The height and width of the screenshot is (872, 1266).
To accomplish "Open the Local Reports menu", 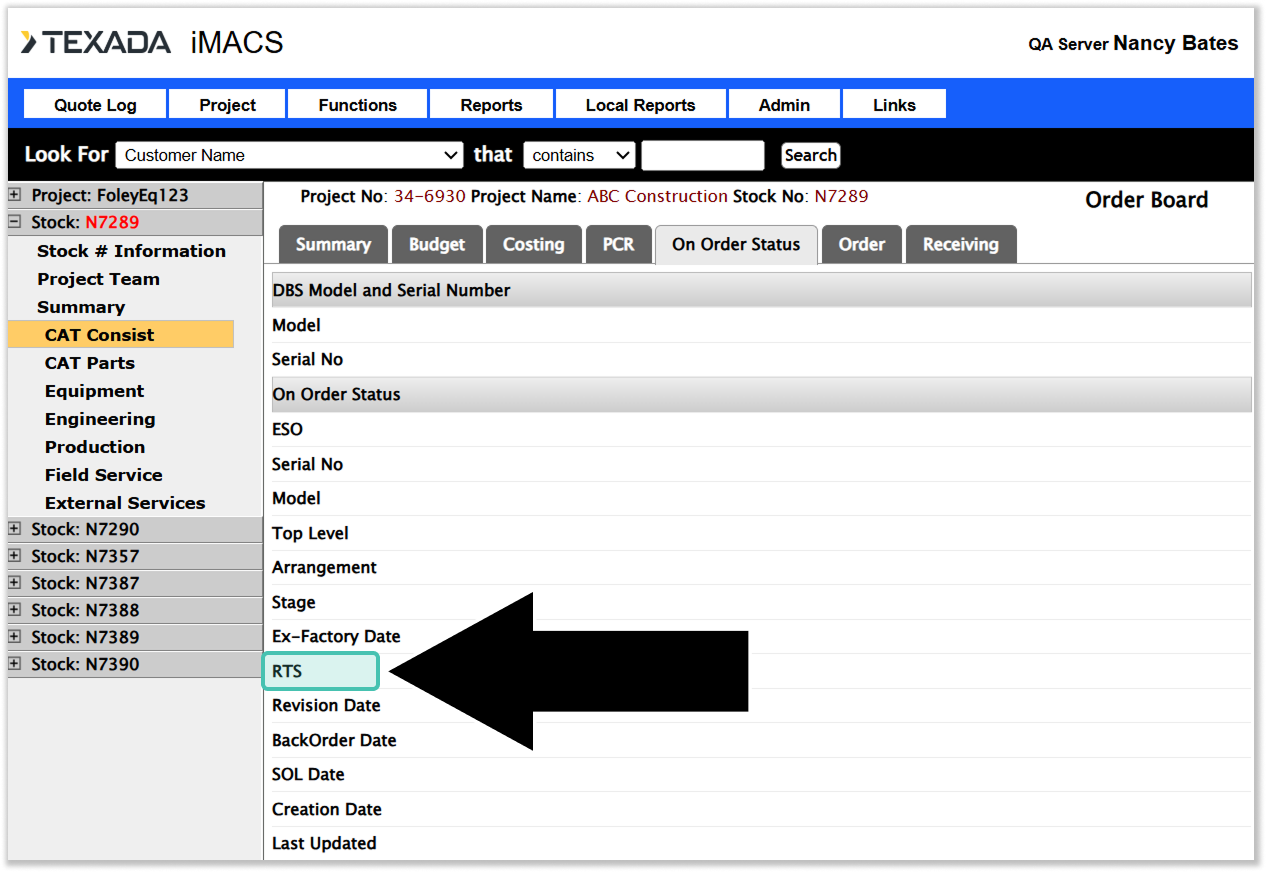I will (x=640, y=105).
